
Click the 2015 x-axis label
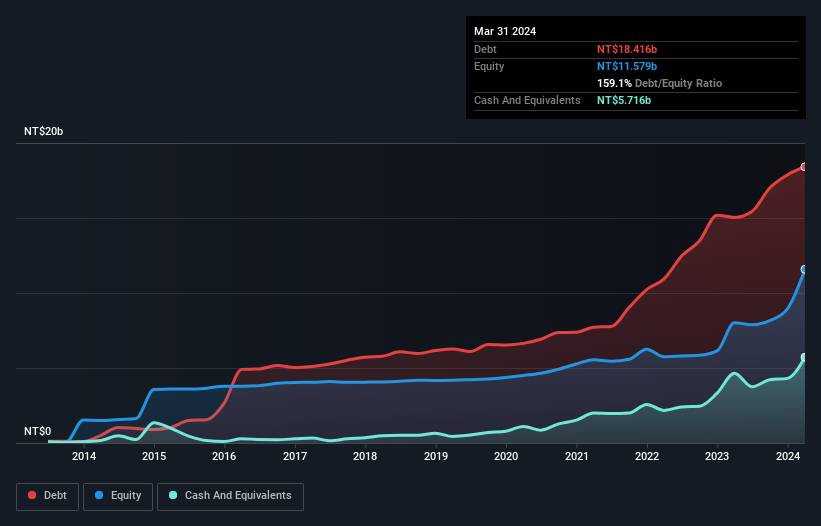(x=154, y=456)
